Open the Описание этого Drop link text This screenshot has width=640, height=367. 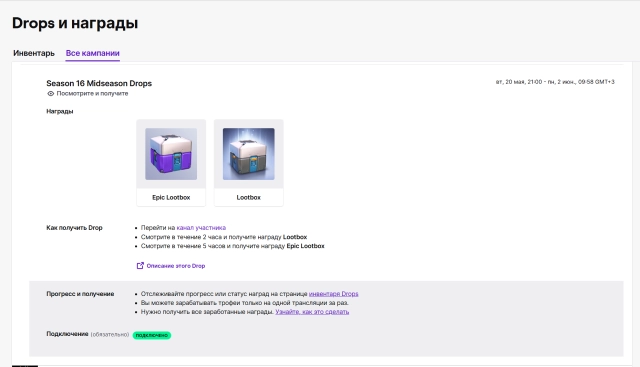176,266
